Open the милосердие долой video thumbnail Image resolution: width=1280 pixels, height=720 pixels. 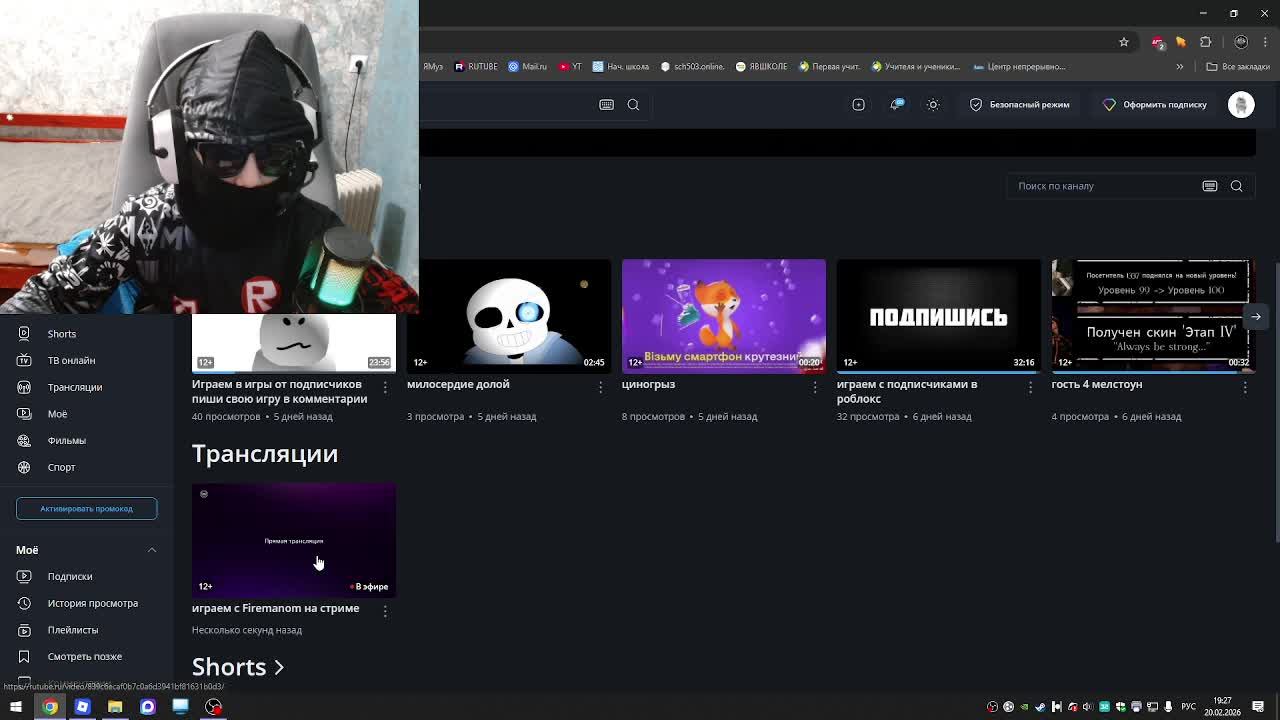click(509, 316)
